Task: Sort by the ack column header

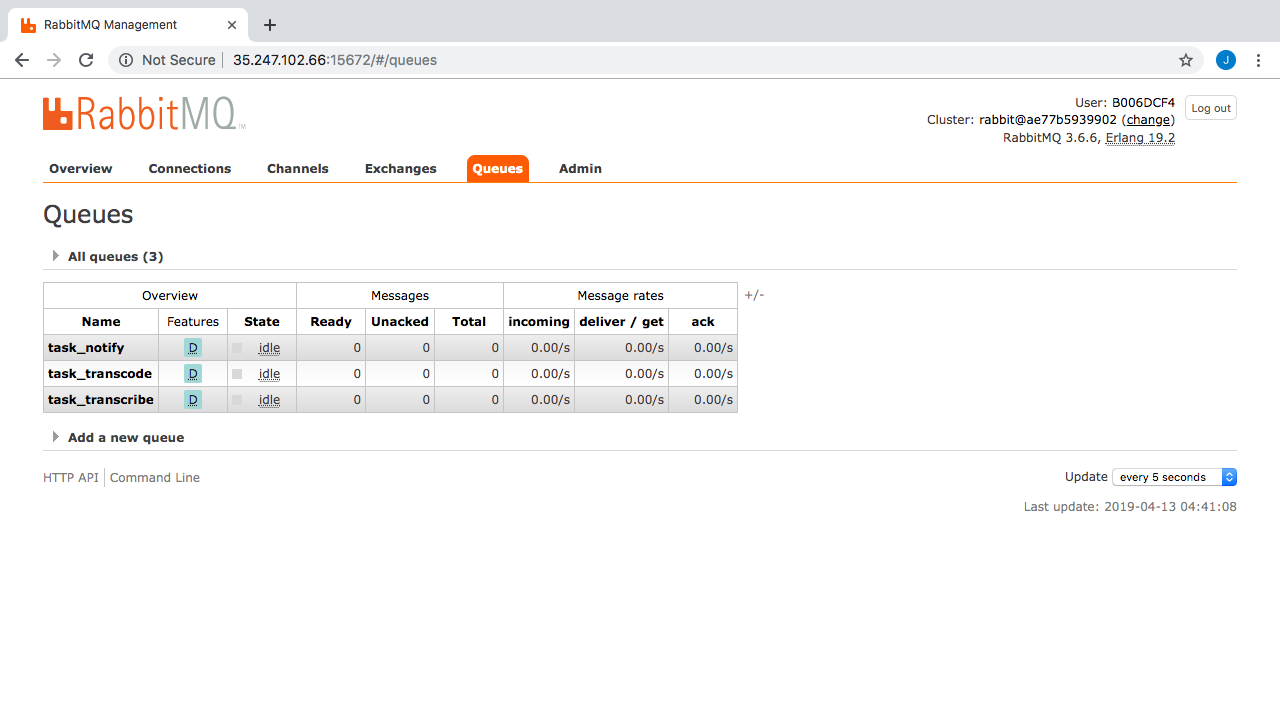Action: tap(703, 322)
